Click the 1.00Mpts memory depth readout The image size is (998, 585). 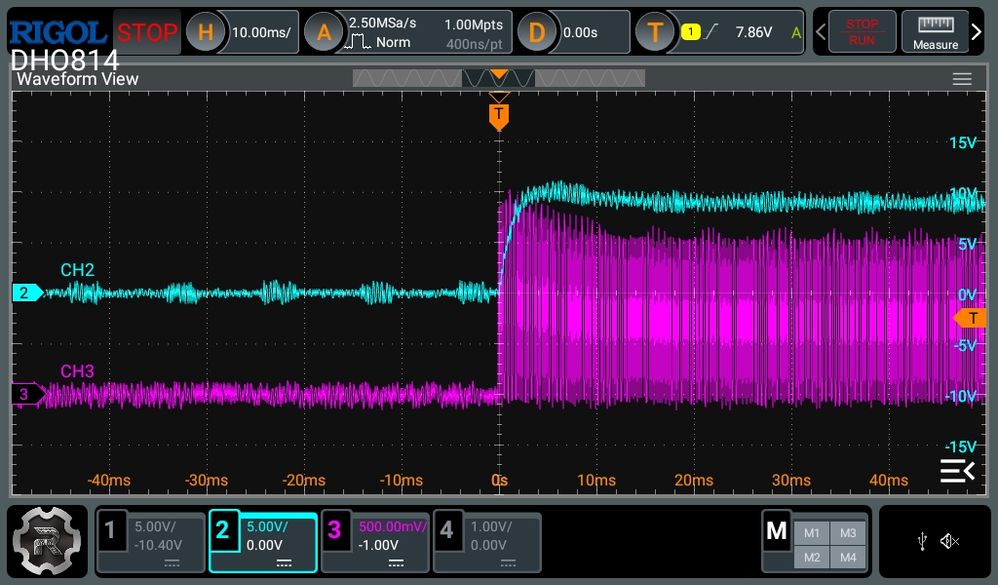coord(474,24)
